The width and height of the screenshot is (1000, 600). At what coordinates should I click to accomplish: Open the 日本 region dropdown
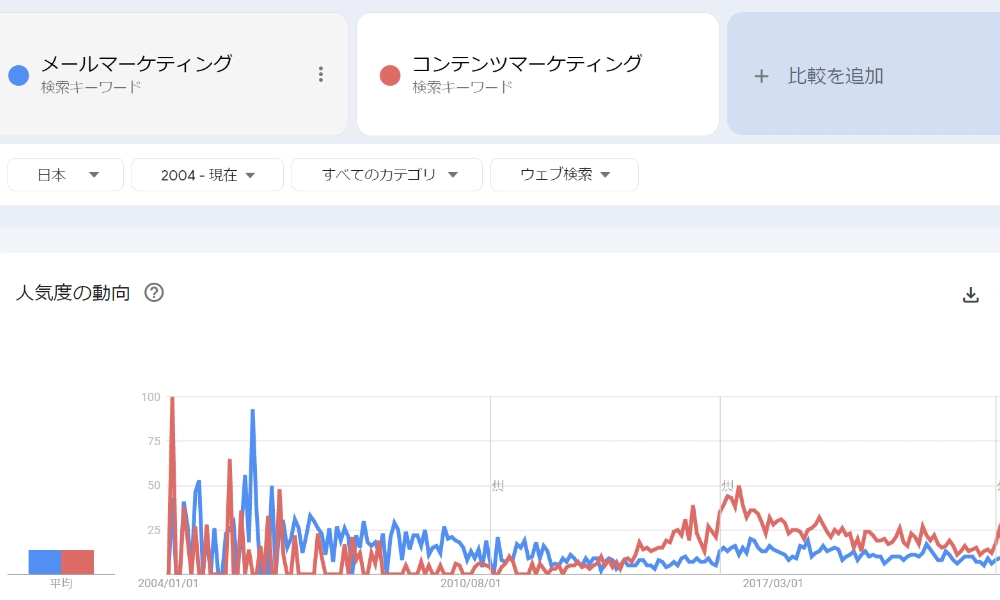tap(66, 174)
